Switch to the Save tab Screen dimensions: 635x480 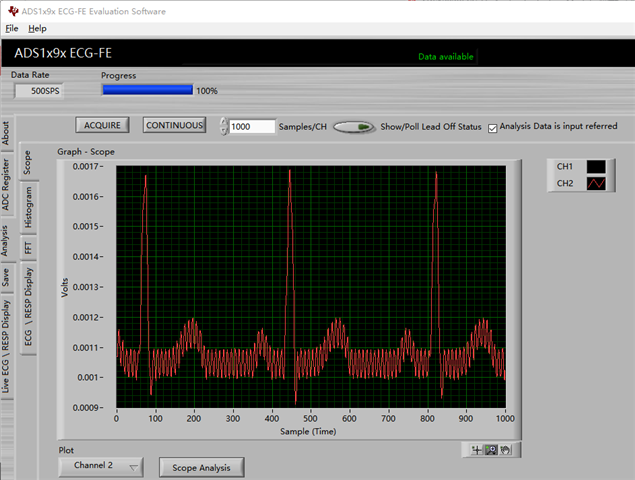(x=6, y=277)
